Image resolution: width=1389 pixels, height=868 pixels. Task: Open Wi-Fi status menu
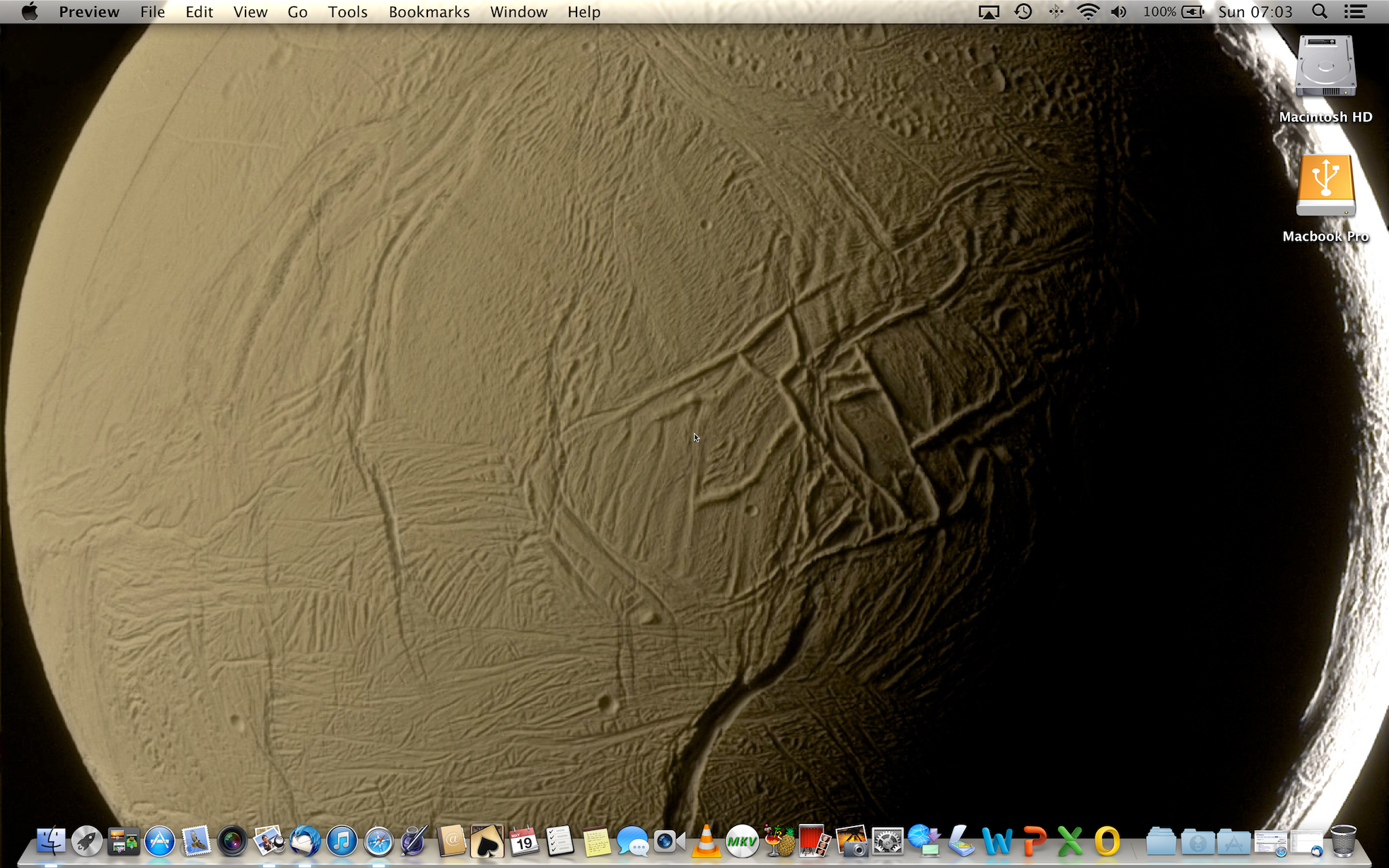(1088, 12)
